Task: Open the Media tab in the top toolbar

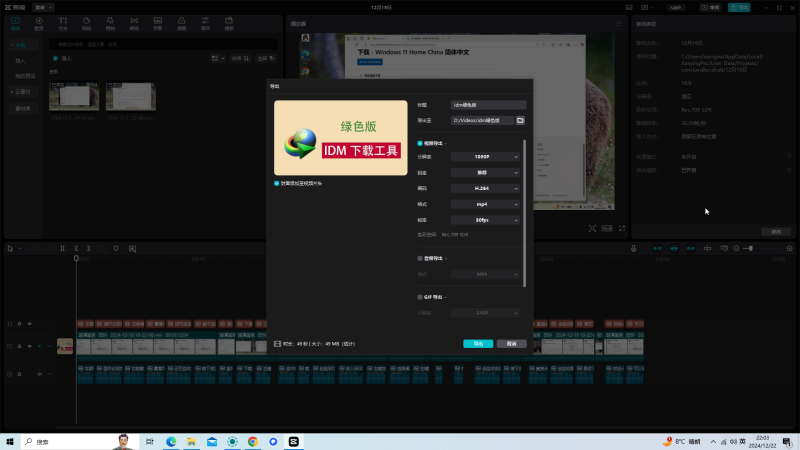Action: pos(15,23)
